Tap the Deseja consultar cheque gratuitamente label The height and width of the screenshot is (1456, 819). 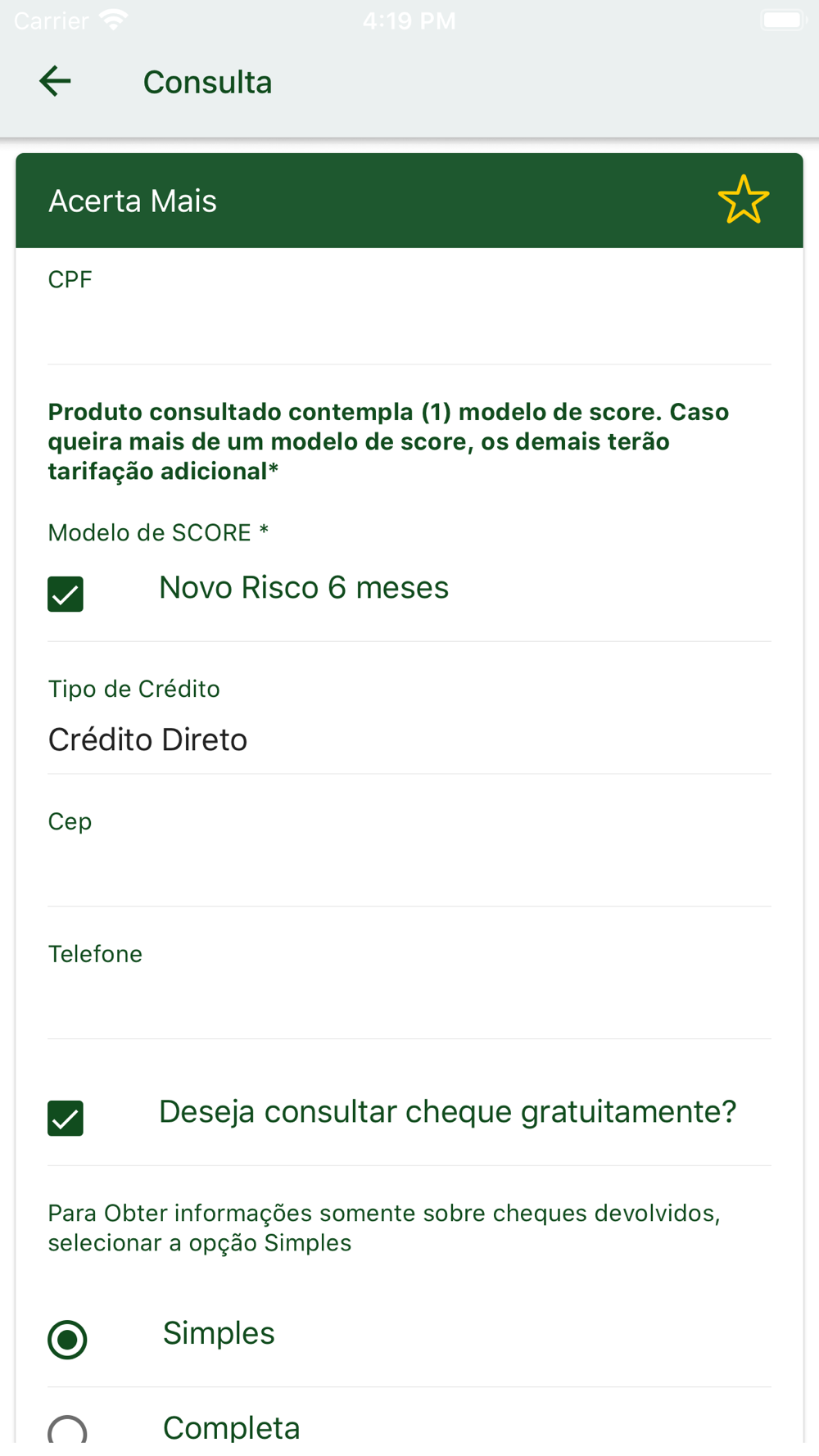[448, 1111]
